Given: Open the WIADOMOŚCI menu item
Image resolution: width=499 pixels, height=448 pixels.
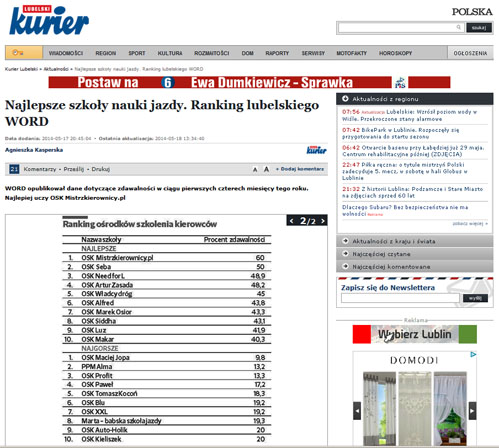Looking at the screenshot, I should [66, 53].
